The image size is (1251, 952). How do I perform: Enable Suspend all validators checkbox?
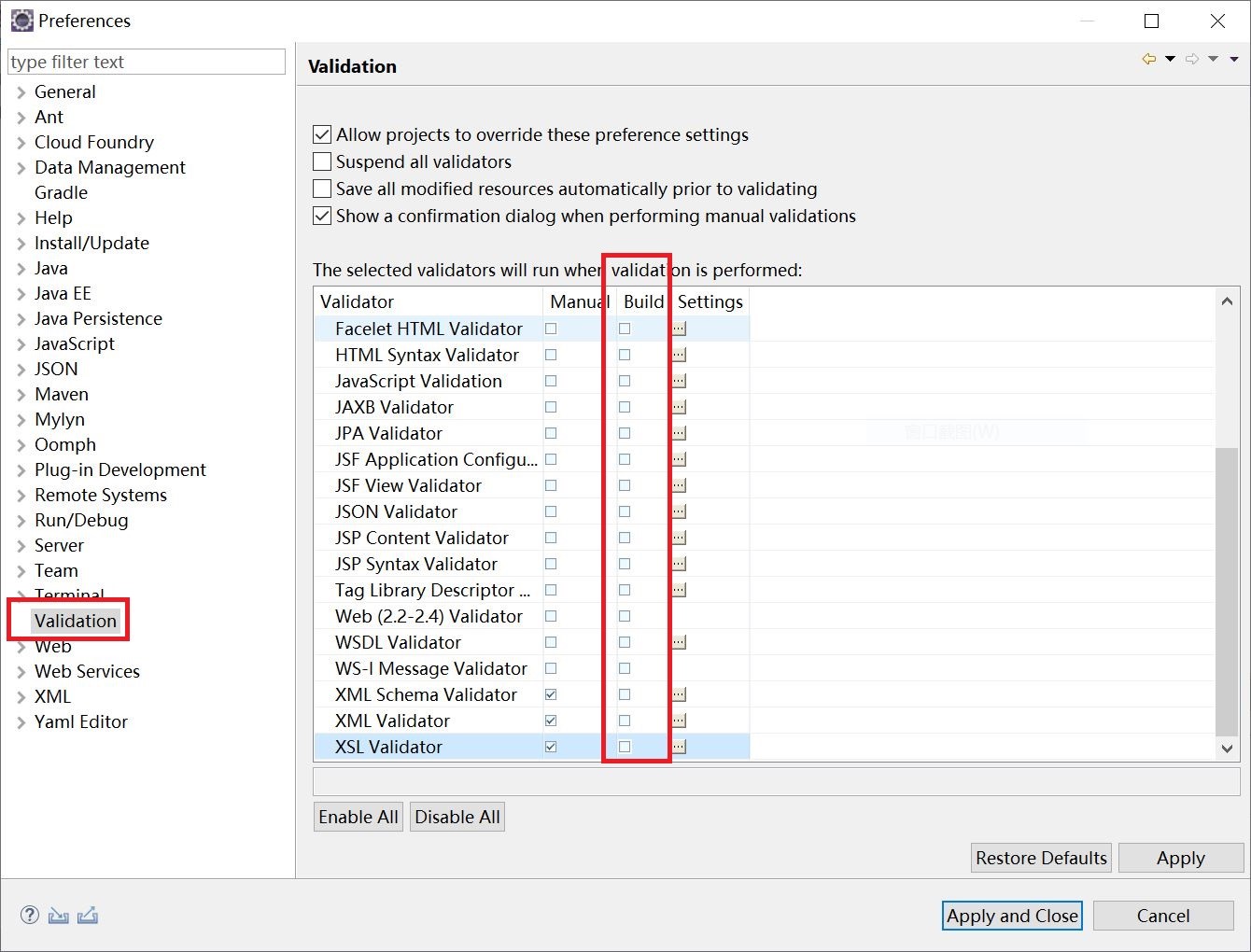click(x=322, y=161)
